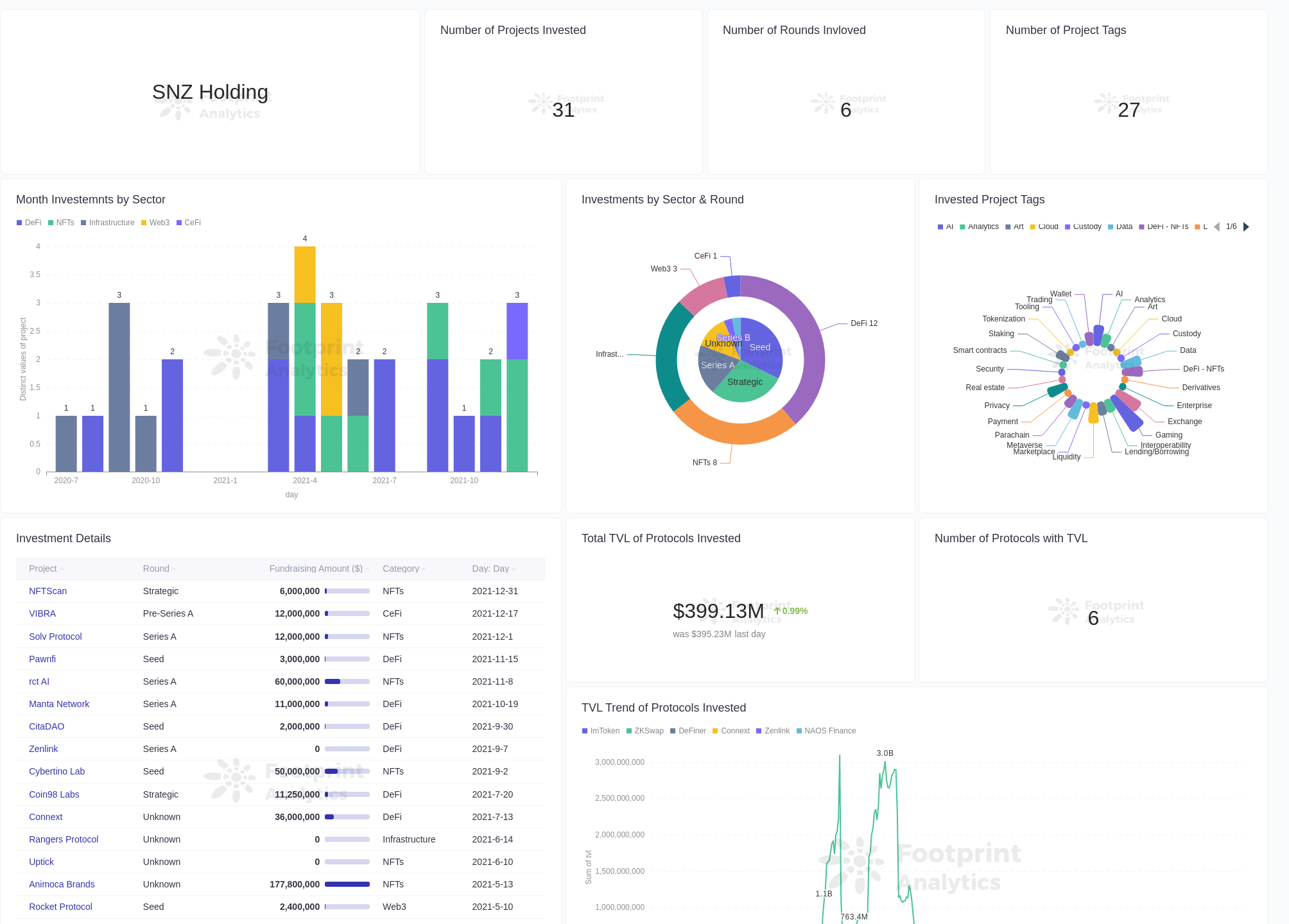Click rct AI's fundraising amount progress bar
Viewport: 1289px width, 924px height.
(x=347, y=681)
